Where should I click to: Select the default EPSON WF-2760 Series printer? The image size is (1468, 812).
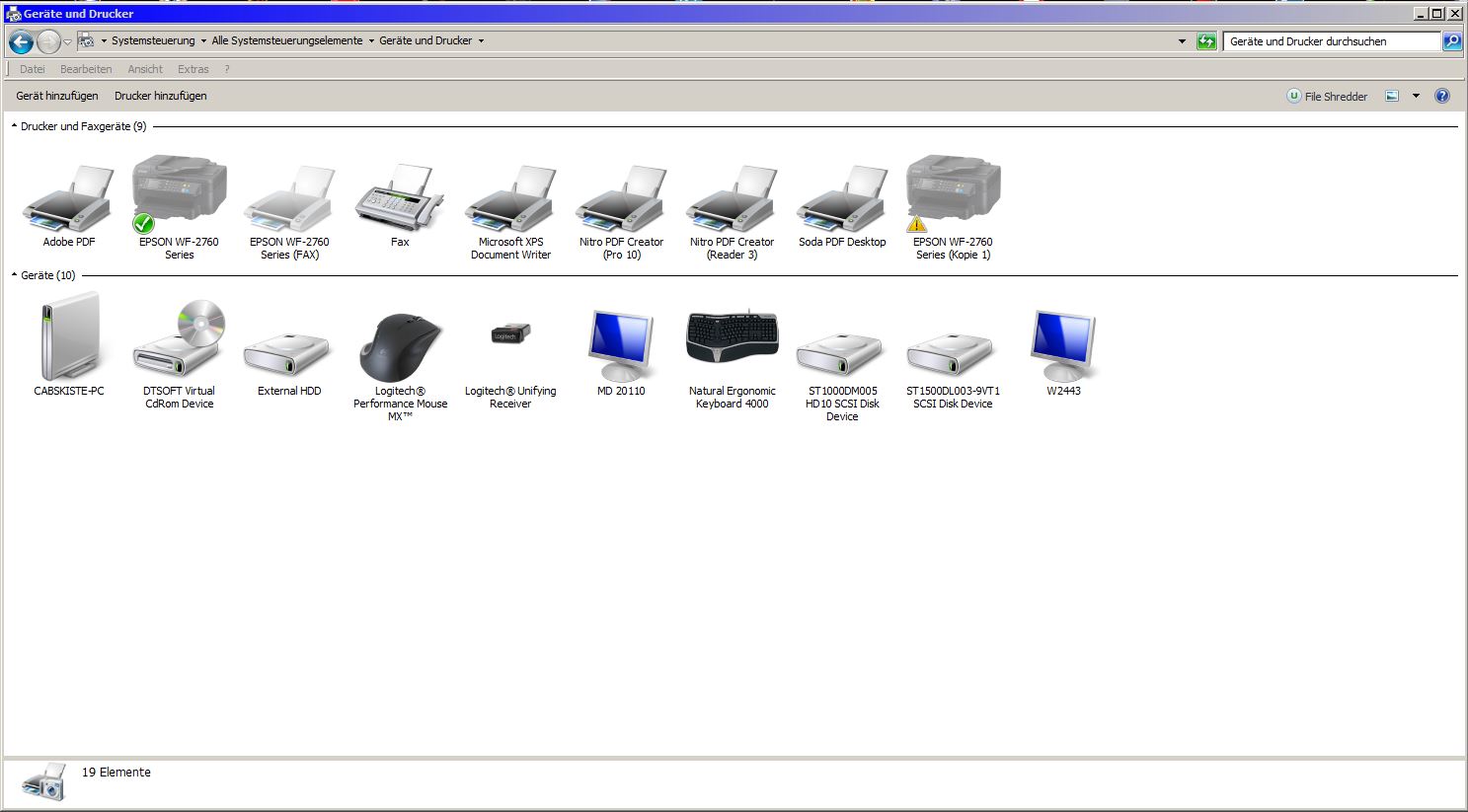pos(179,206)
